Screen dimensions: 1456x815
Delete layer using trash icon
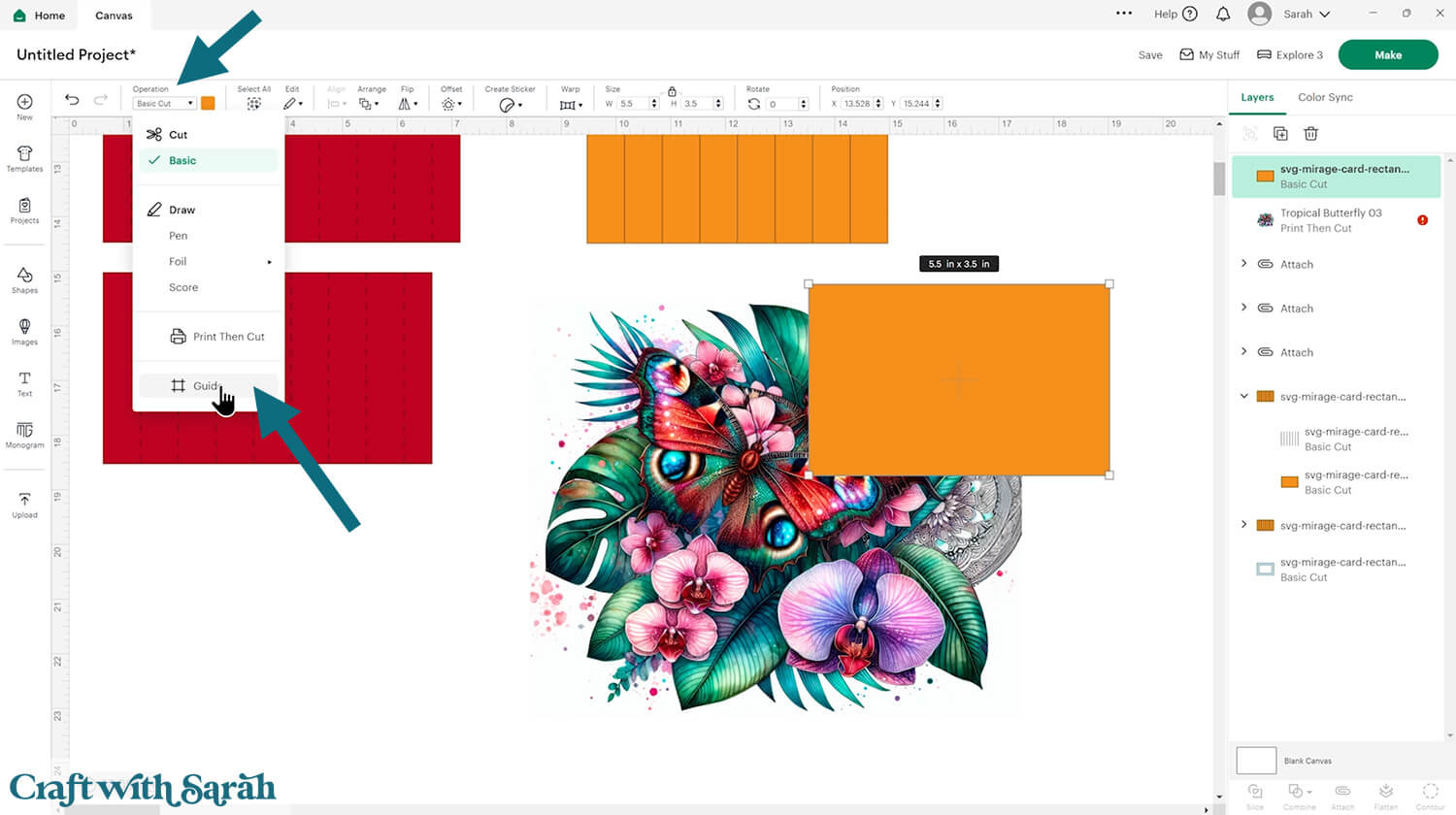pyautogui.click(x=1310, y=134)
